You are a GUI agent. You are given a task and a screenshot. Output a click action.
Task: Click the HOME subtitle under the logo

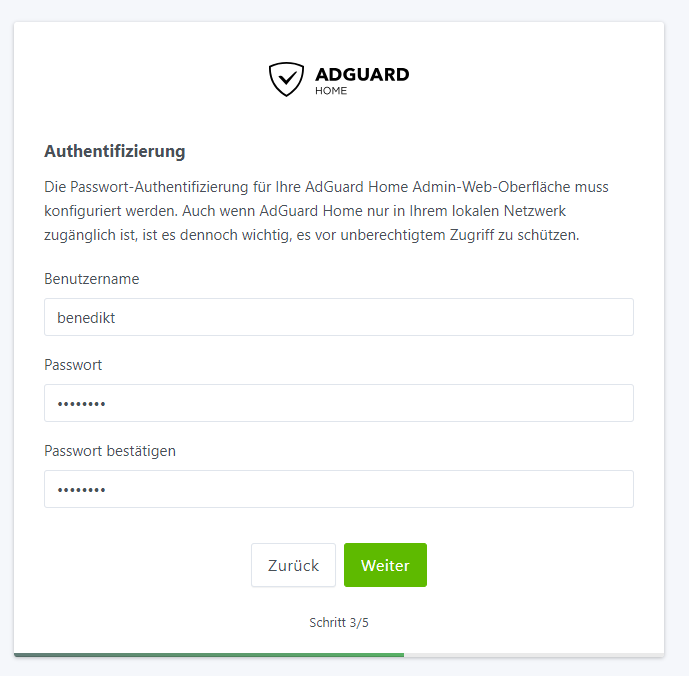(x=331, y=91)
